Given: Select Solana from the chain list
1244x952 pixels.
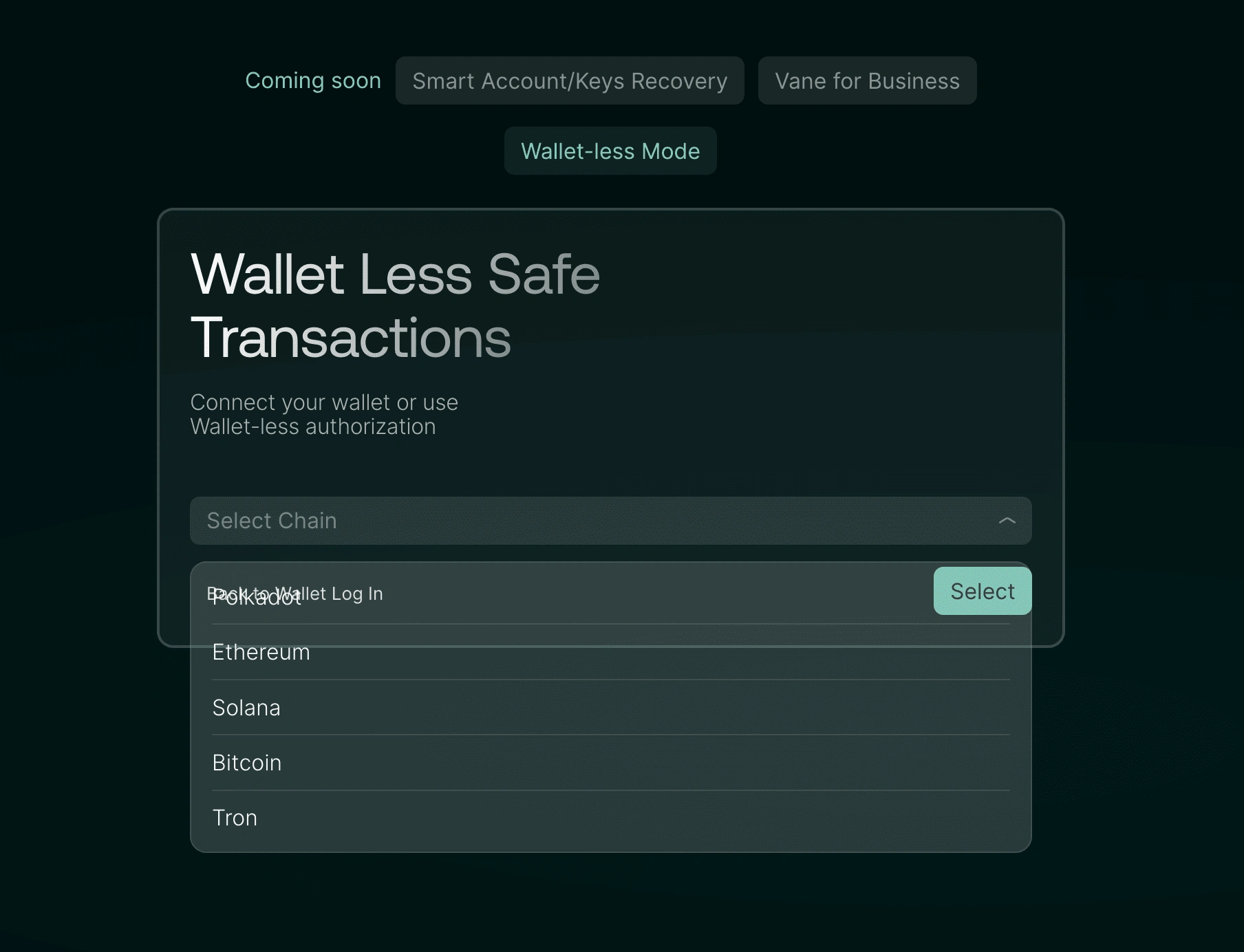Looking at the screenshot, I should click(246, 708).
